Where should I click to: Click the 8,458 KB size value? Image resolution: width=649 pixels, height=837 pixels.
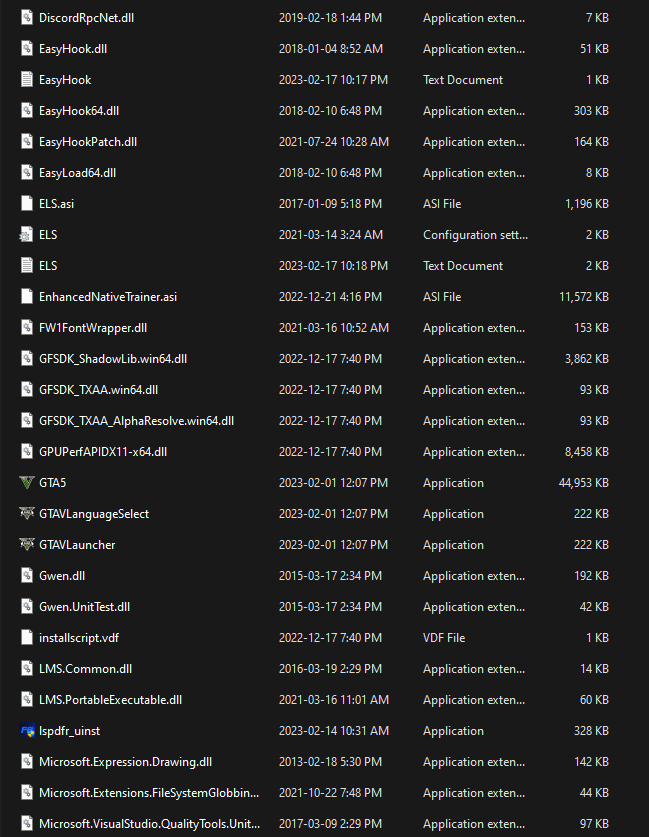pyautogui.click(x=587, y=451)
